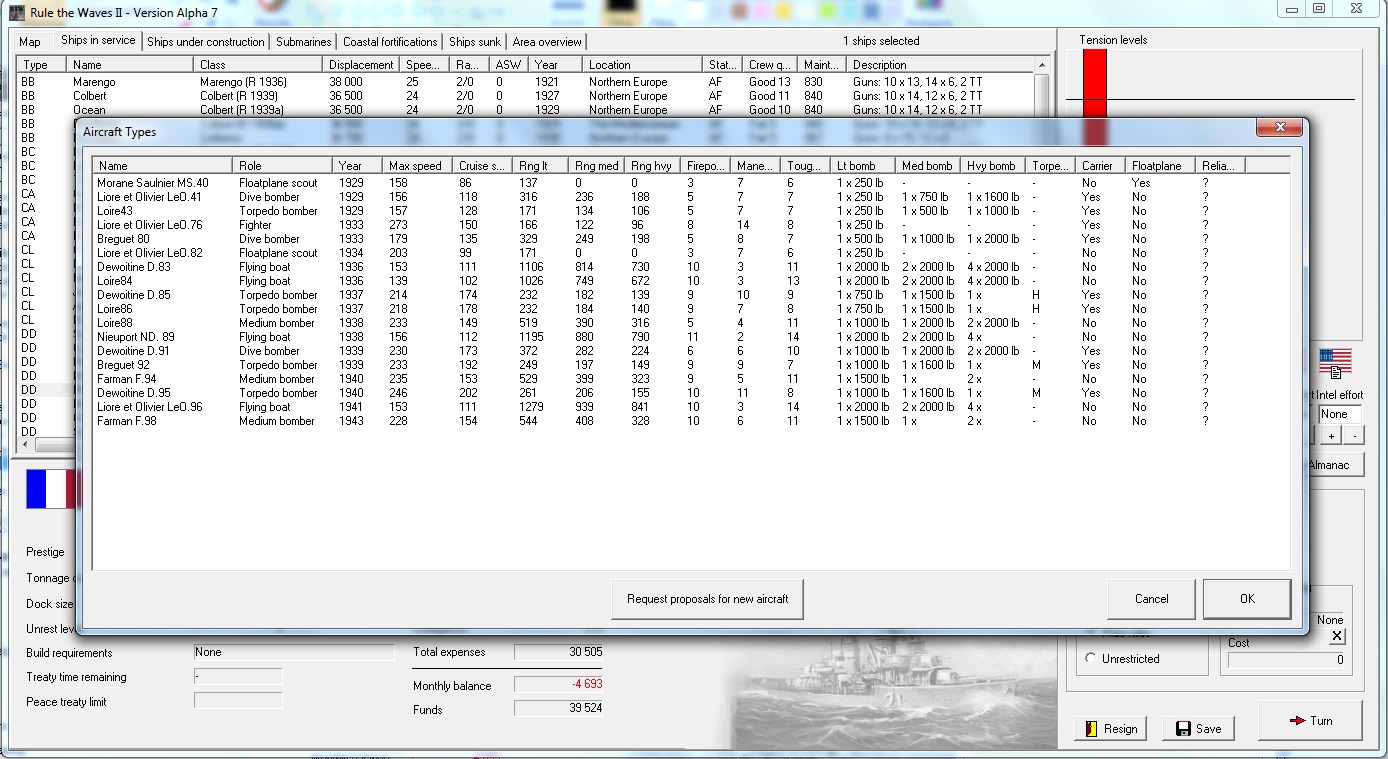Click the X button under None

(x=1337, y=636)
